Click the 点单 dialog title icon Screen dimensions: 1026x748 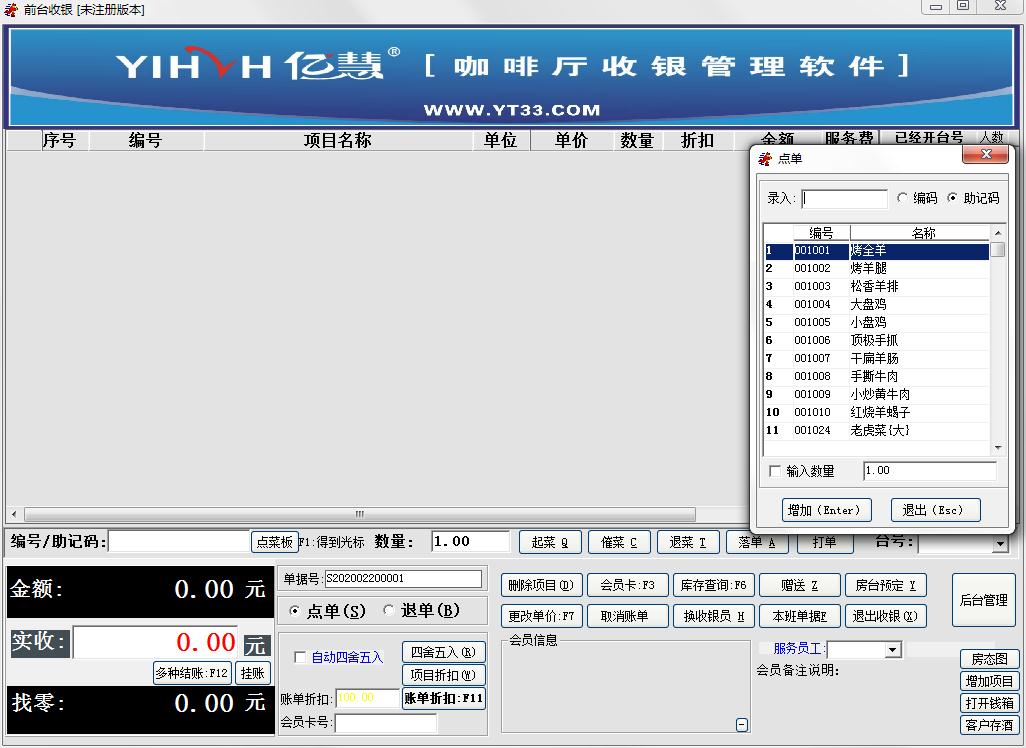(764, 158)
